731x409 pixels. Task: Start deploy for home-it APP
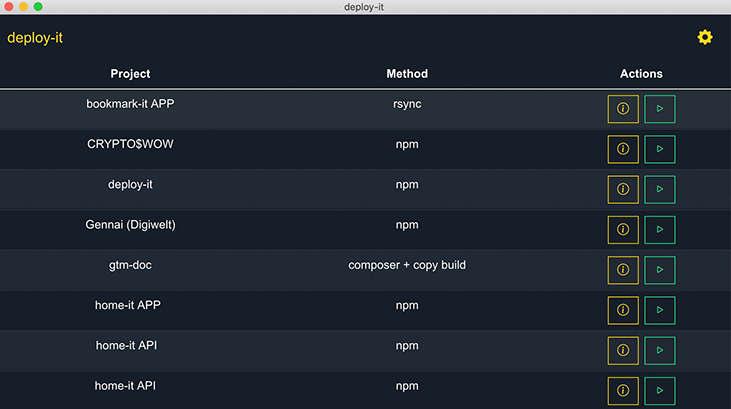point(660,310)
